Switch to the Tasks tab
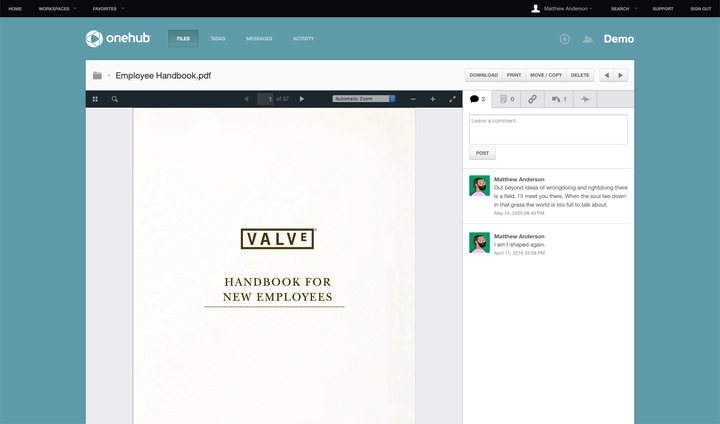This screenshot has height=424, width=720. coord(218,39)
